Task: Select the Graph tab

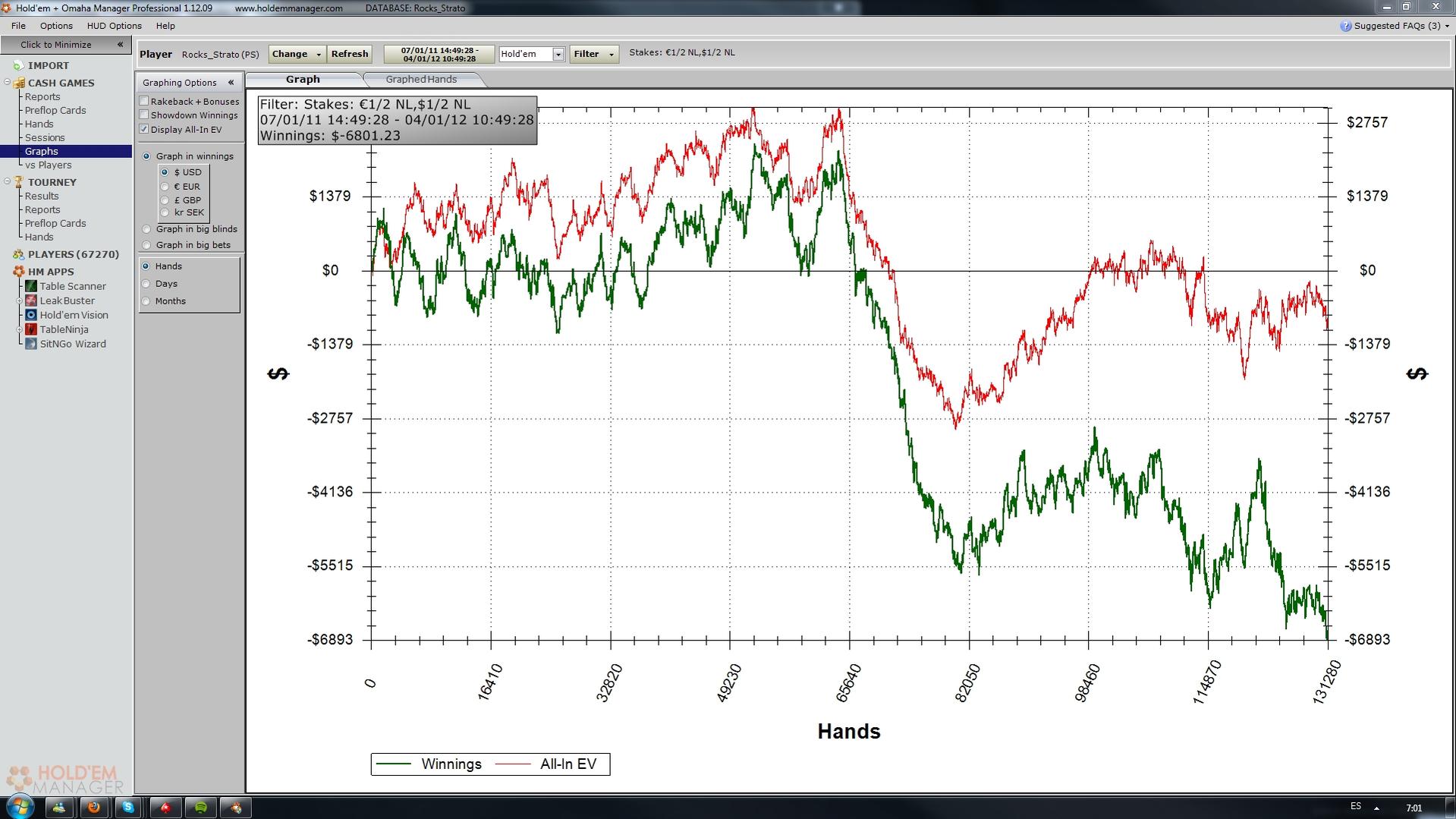Action: 303,80
